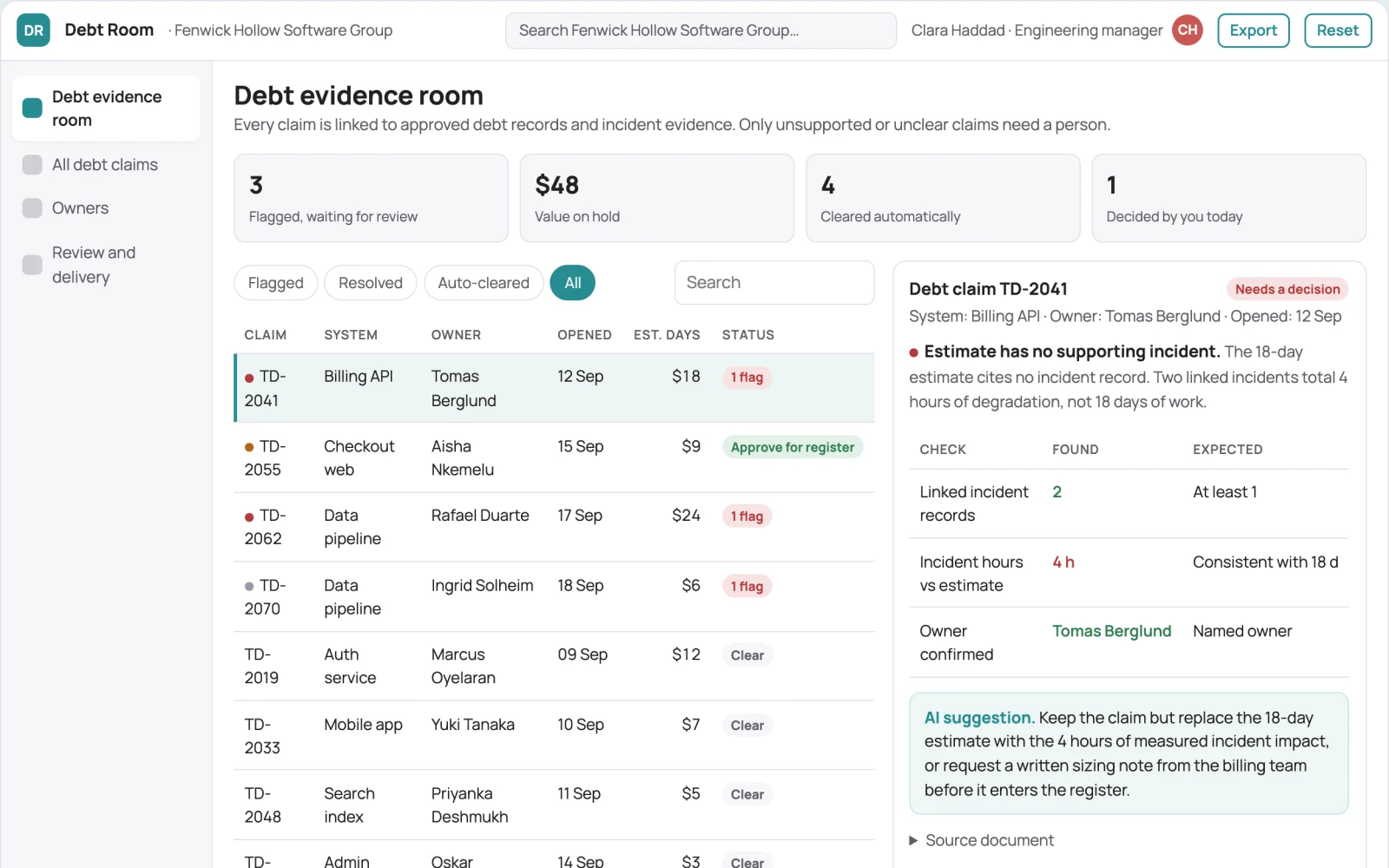Click the Flagged, waiting for review card

click(x=371, y=198)
